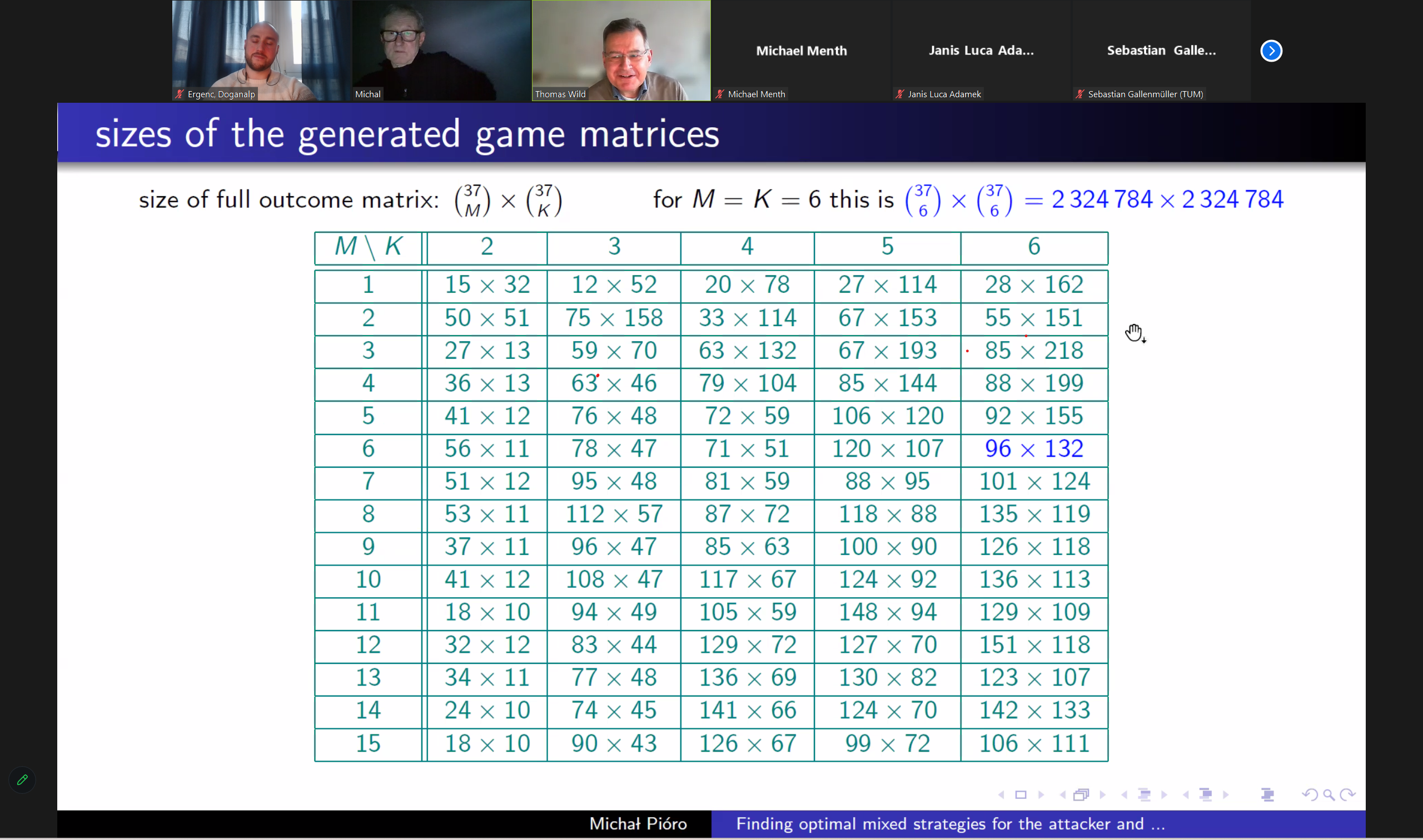This screenshot has width=1423, height=840.
Task: Click the muted mic icon beside Janis Luca Adamek
Action: point(900,94)
